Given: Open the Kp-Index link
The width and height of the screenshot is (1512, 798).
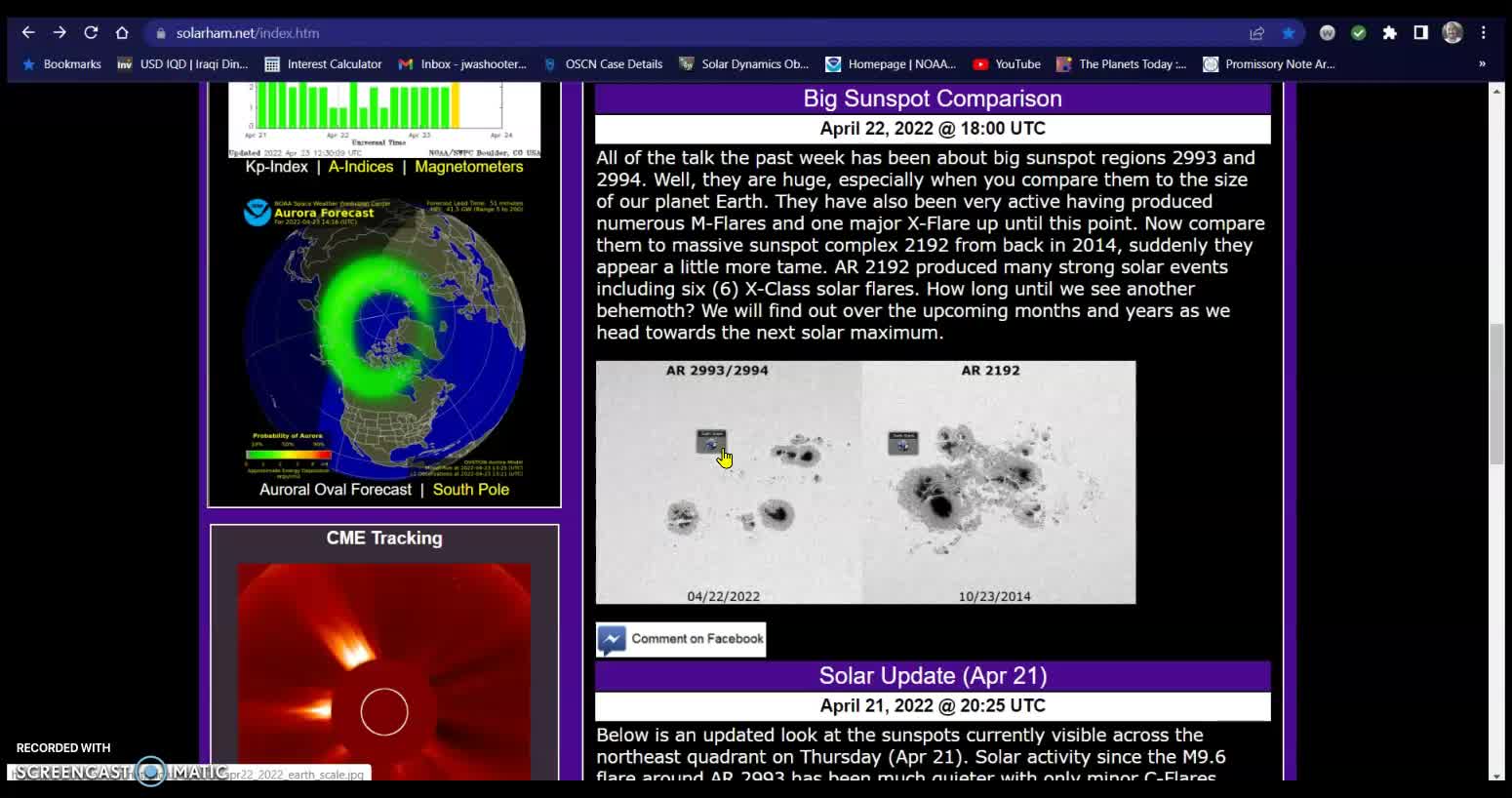Looking at the screenshot, I should [276, 167].
